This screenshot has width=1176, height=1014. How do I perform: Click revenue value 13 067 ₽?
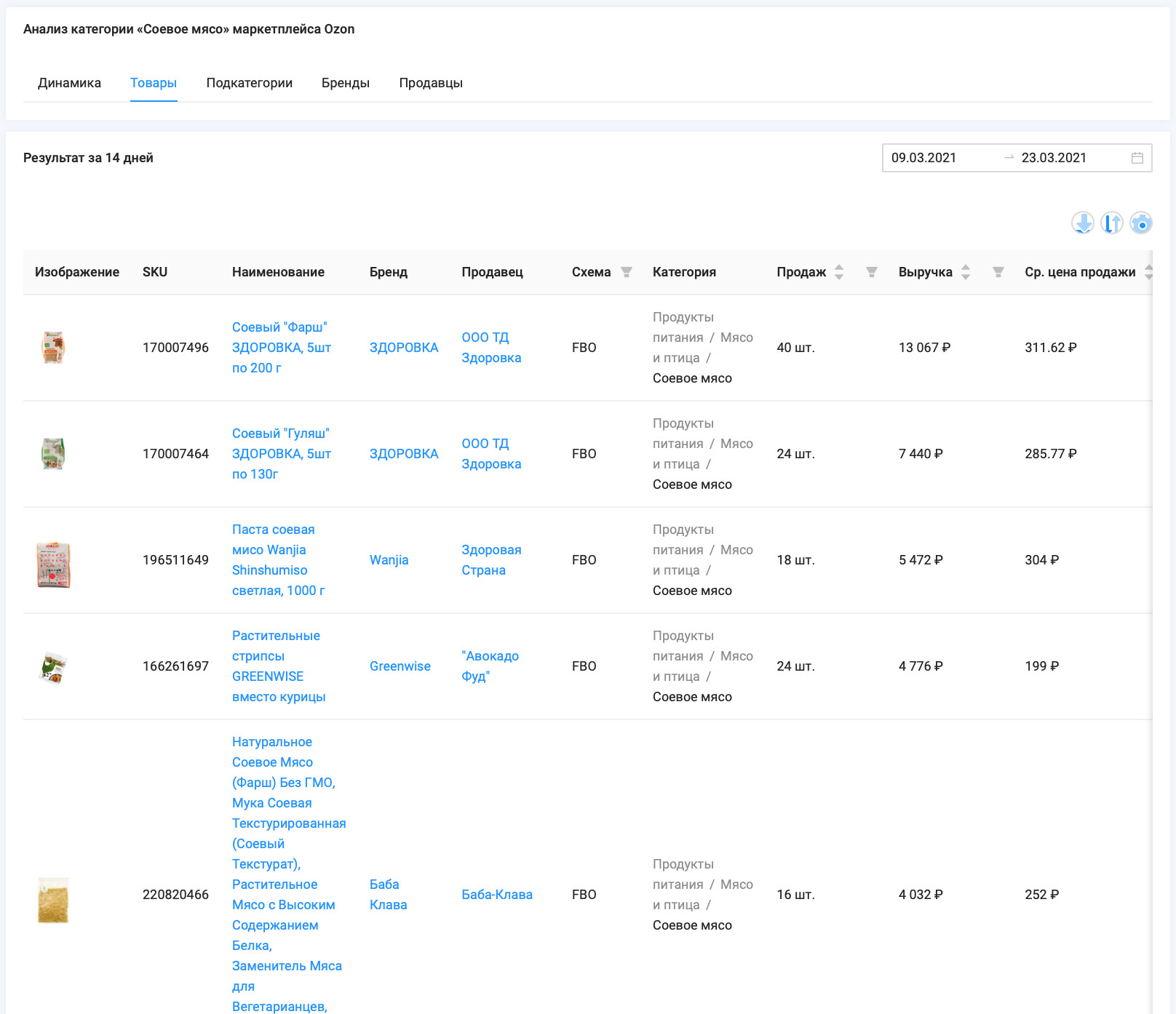pos(925,348)
